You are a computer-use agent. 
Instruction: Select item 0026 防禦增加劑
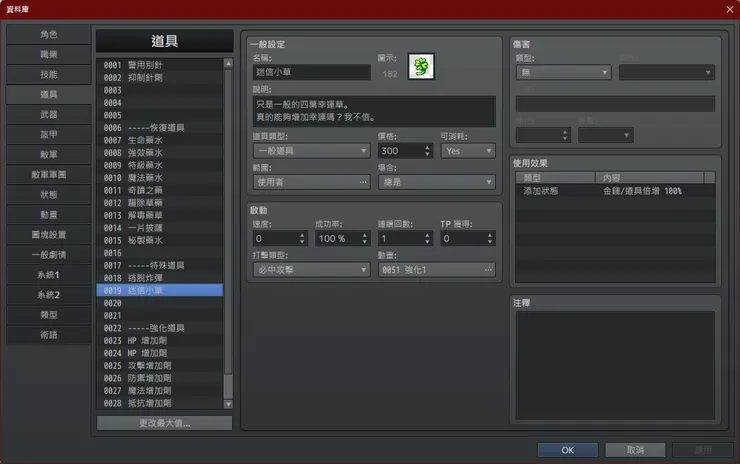160,378
